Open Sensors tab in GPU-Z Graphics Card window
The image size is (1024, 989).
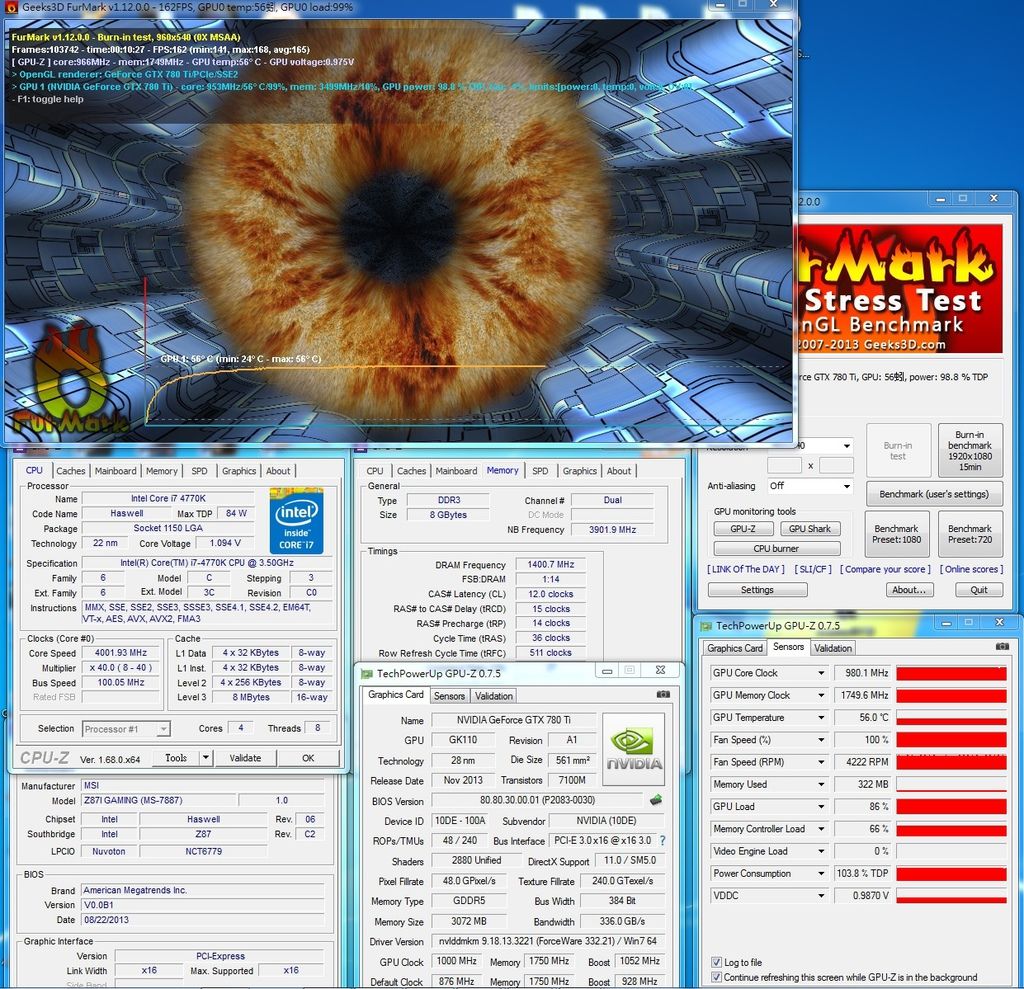click(449, 696)
